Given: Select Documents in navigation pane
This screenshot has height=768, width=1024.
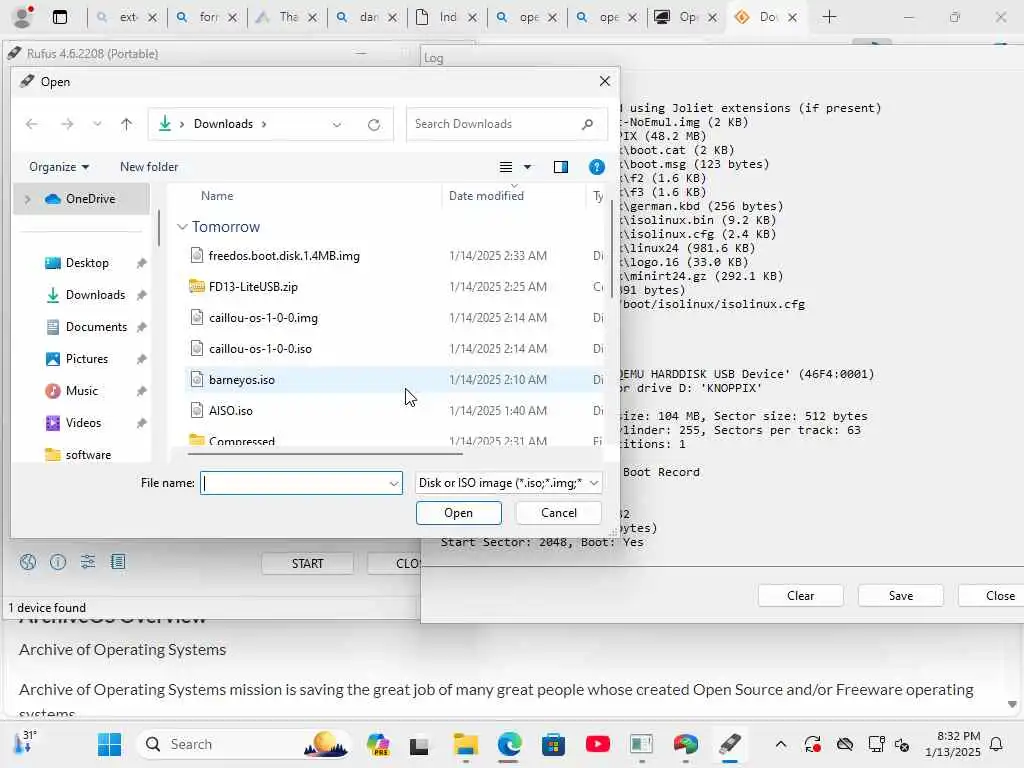Looking at the screenshot, I should coord(96,327).
